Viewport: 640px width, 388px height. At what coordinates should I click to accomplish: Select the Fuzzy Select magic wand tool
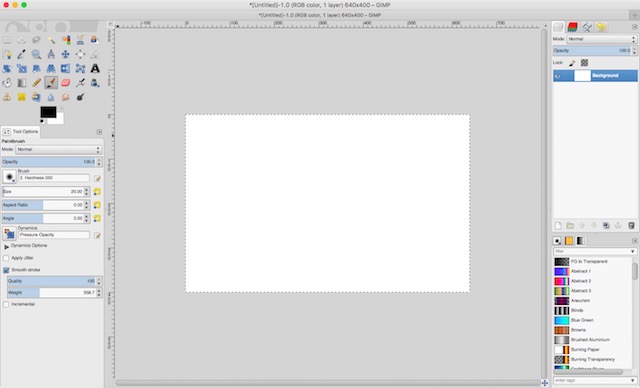[x=51, y=40]
